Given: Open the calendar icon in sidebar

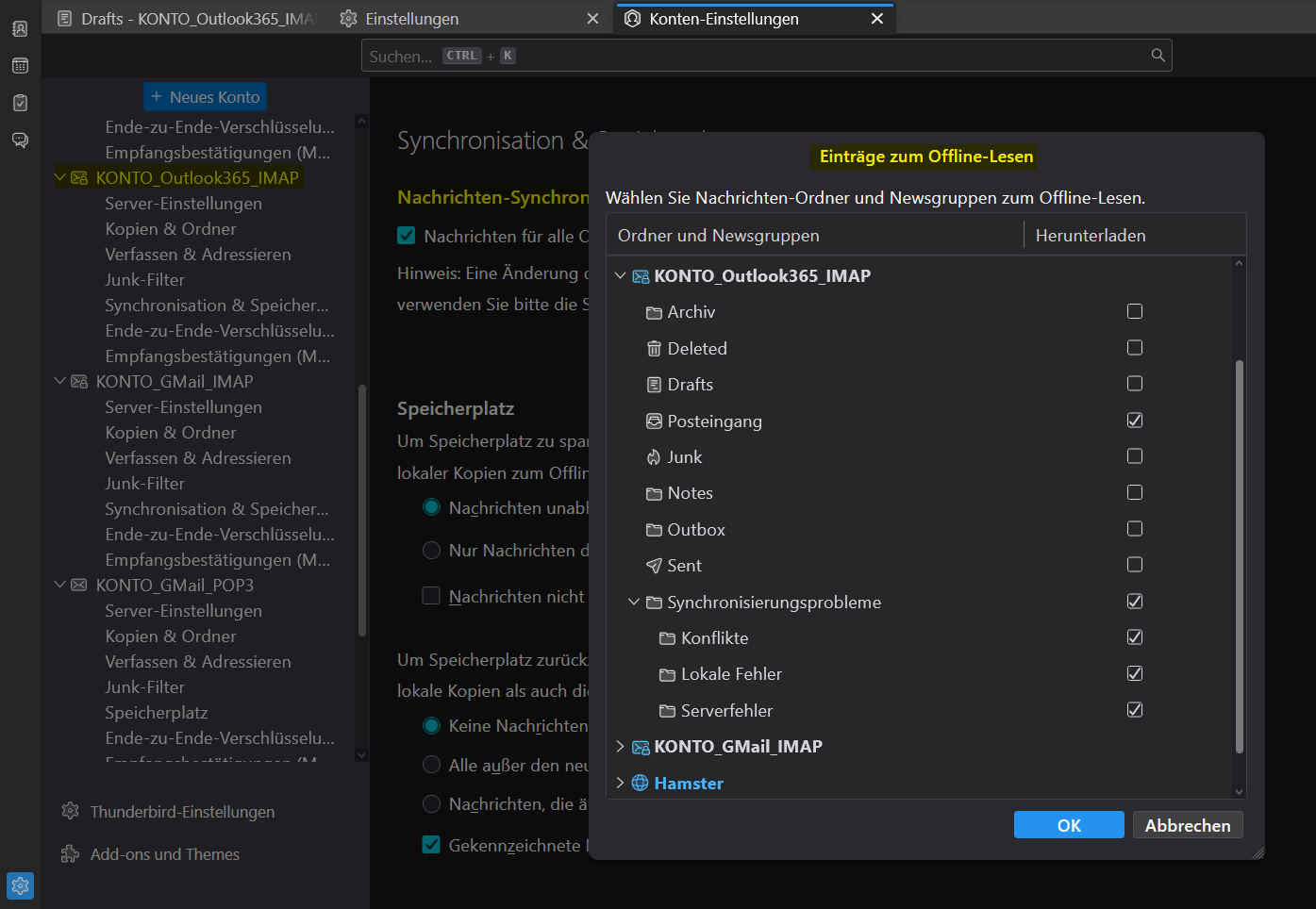Looking at the screenshot, I should 20,66.
